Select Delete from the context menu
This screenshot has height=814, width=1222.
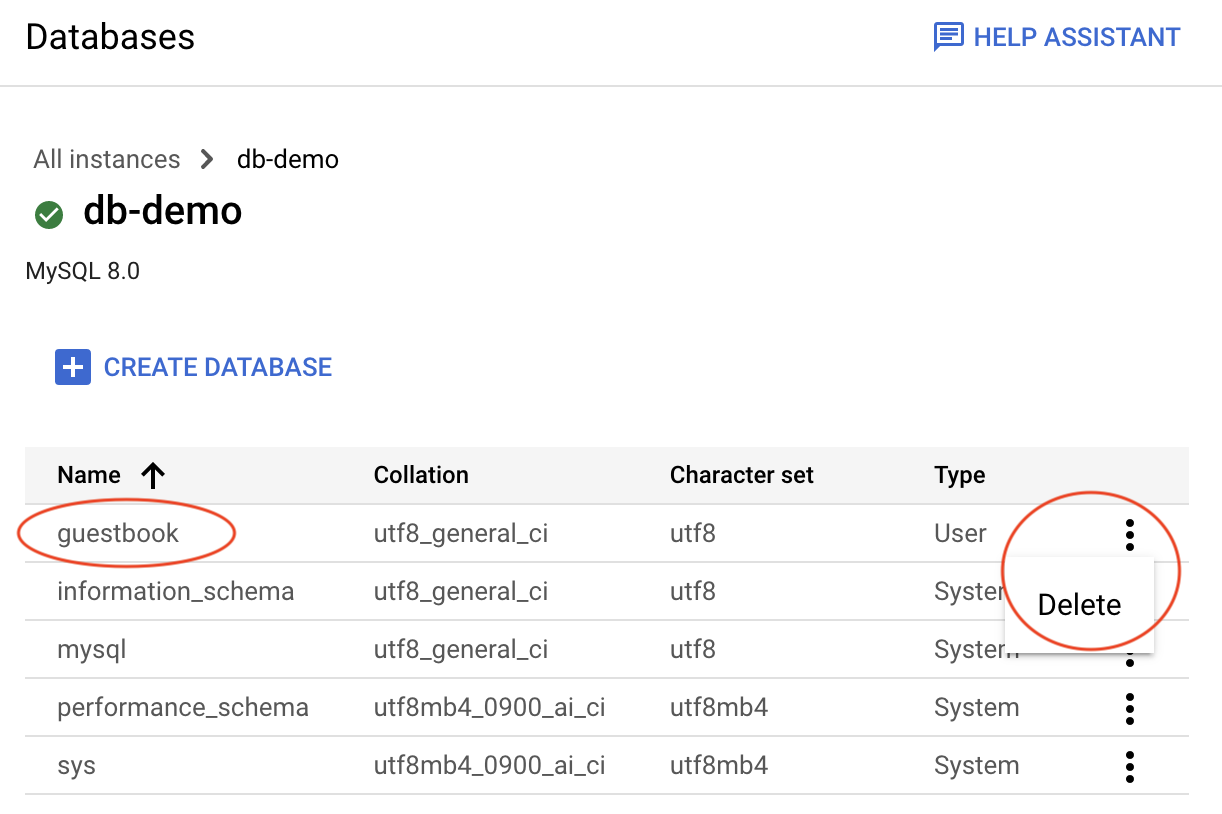[1079, 604]
